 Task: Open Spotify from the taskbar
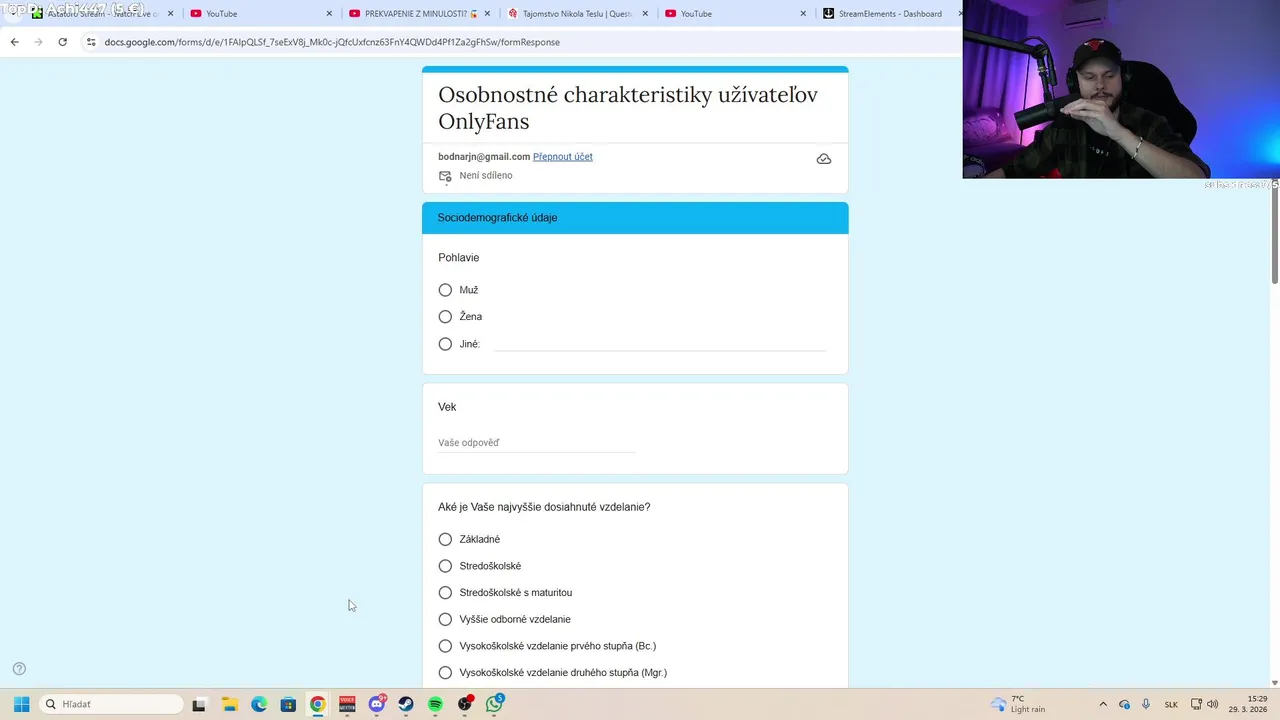435,704
